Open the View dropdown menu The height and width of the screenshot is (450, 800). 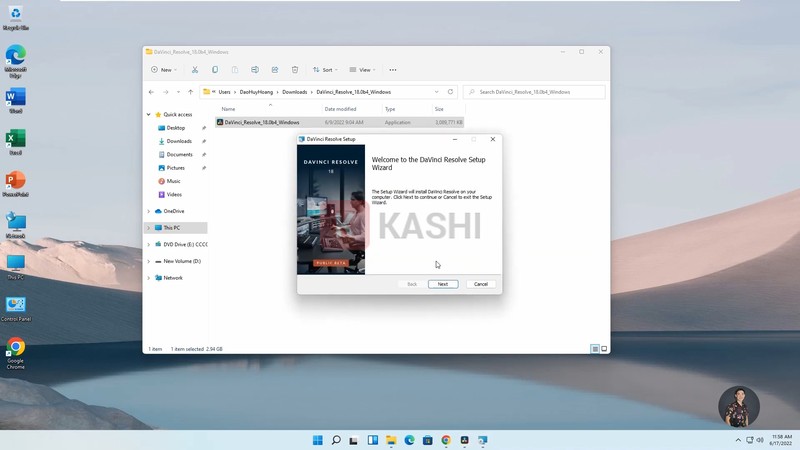click(x=363, y=70)
